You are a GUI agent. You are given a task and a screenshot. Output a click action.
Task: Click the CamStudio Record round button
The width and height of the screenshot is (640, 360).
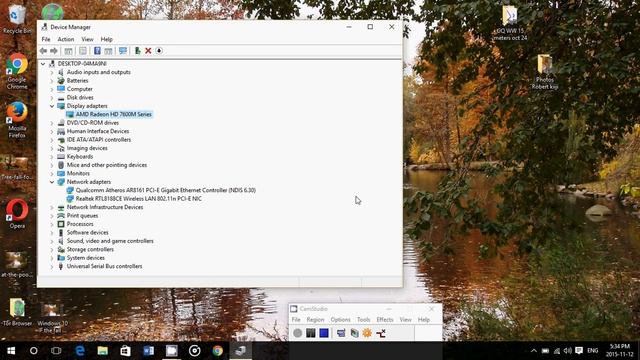(x=298, y=333)
